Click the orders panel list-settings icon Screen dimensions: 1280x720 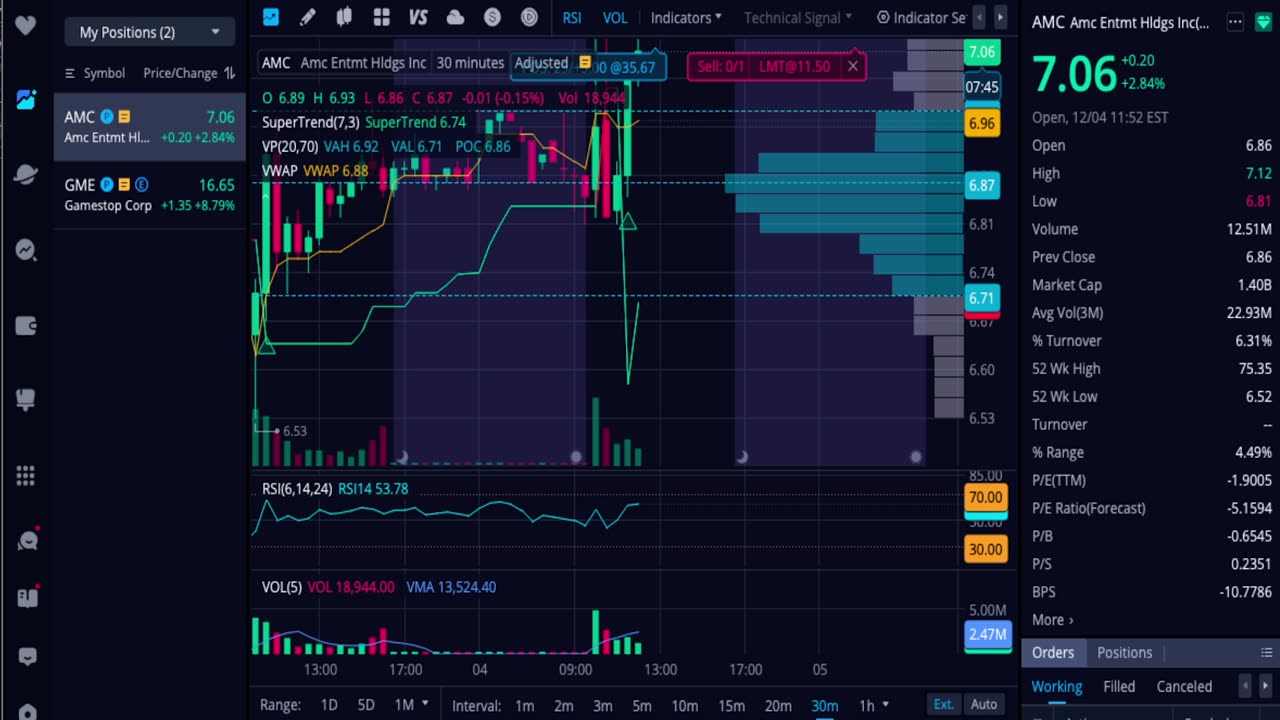click(x=1266, y=652)
